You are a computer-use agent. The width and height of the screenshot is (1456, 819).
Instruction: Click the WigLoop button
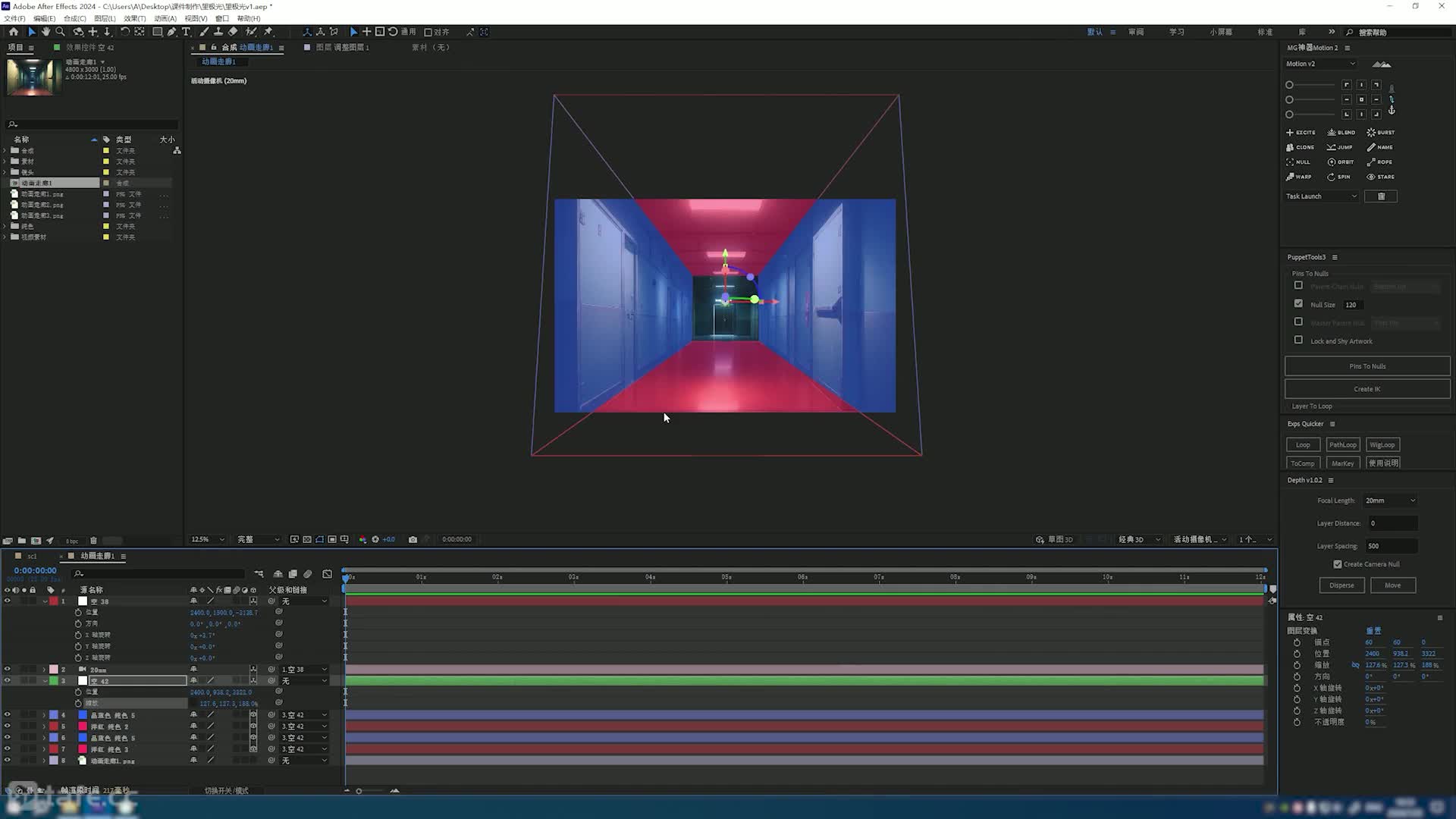(1382, 445)
